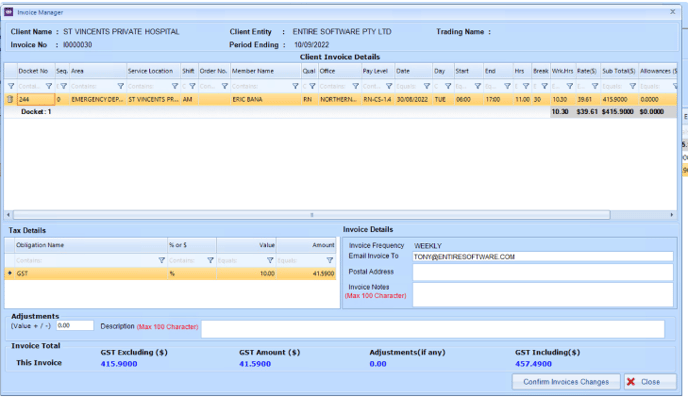This screenshot has height=397, width=688.
Task: Open the Member Name column filter icon
Action: [x=295, y=86]
